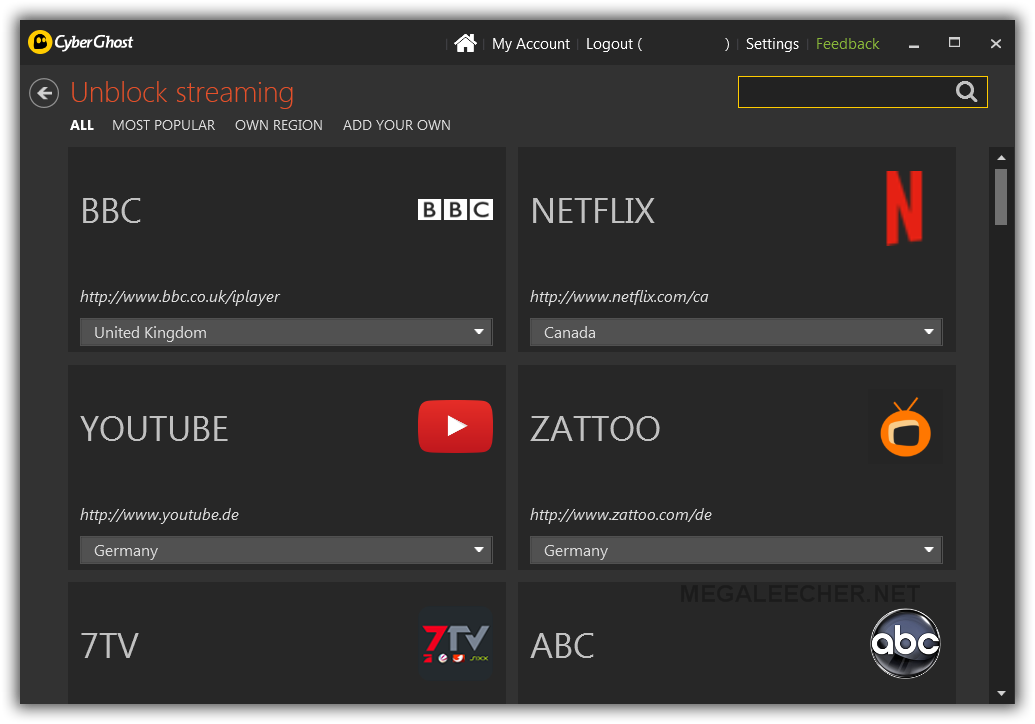Click the Netflix N logo
Image resolution: width=1035 pixels, height=724 pixels.
click(904, 208)
